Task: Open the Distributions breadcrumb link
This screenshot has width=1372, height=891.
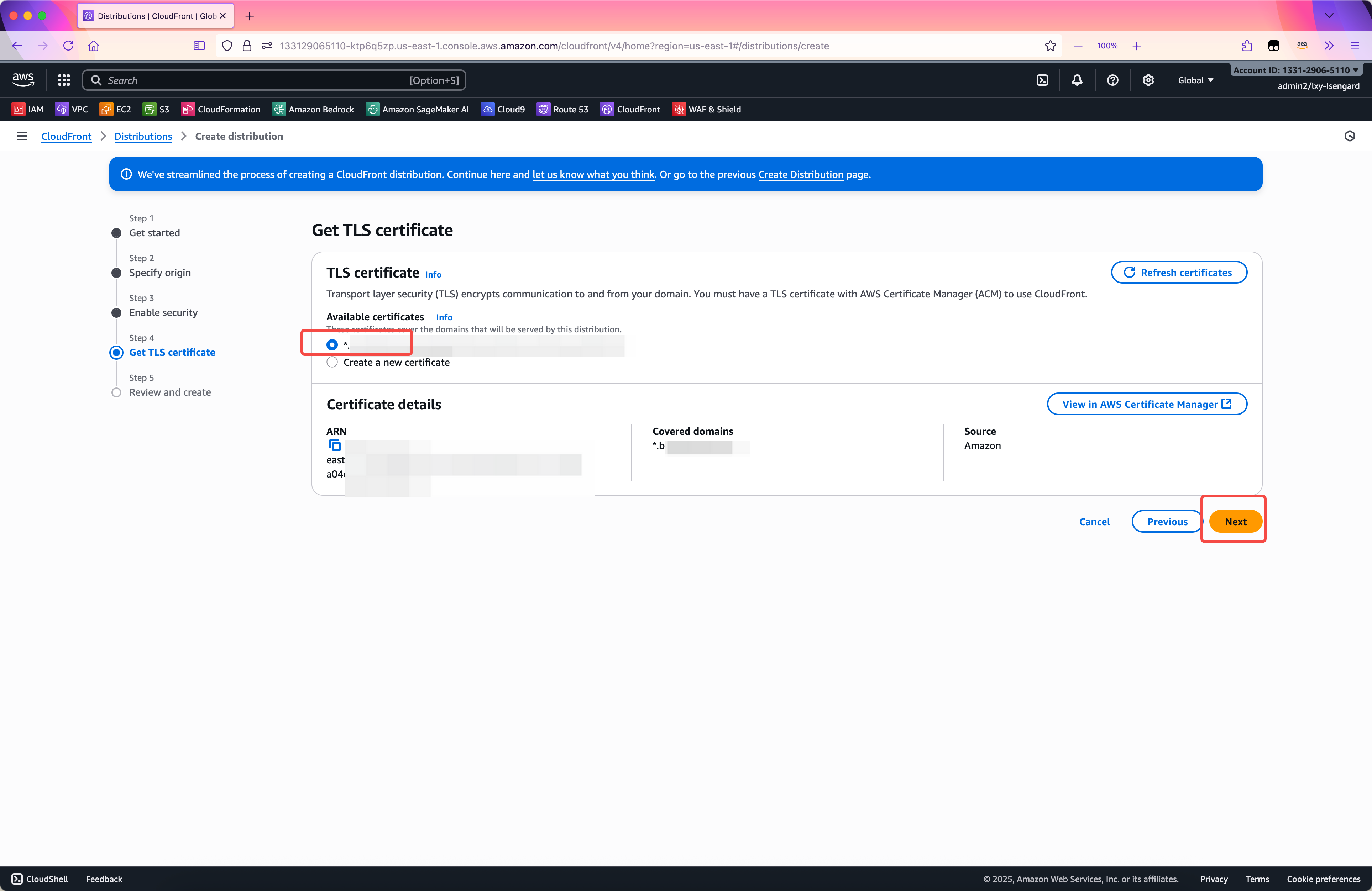Action: pos(143,136)
